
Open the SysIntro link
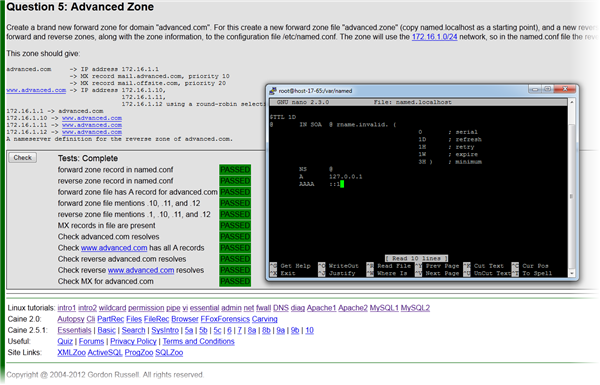click(165, 330)
